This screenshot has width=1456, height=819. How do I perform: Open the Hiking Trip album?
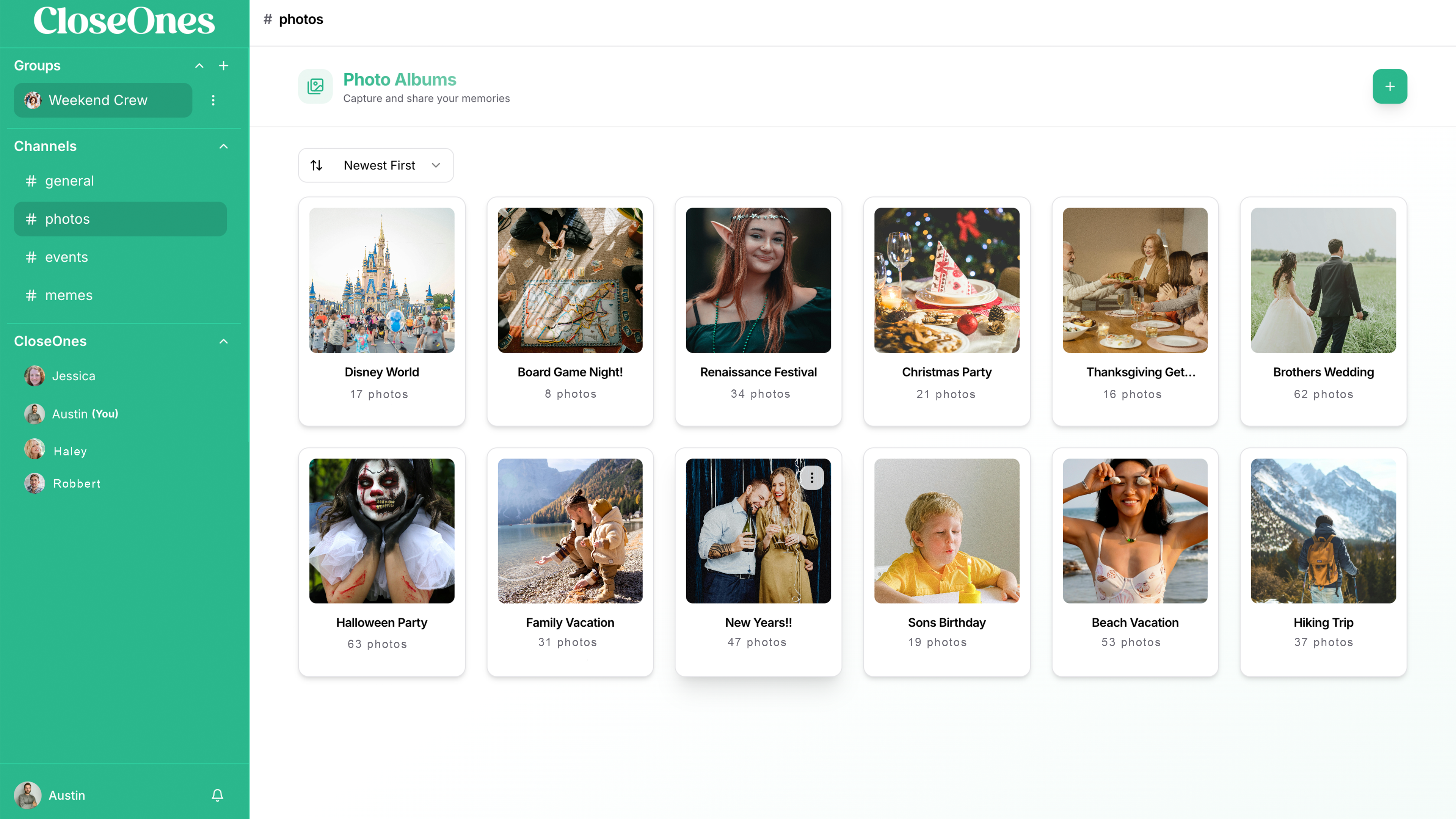pos(1323,530)
